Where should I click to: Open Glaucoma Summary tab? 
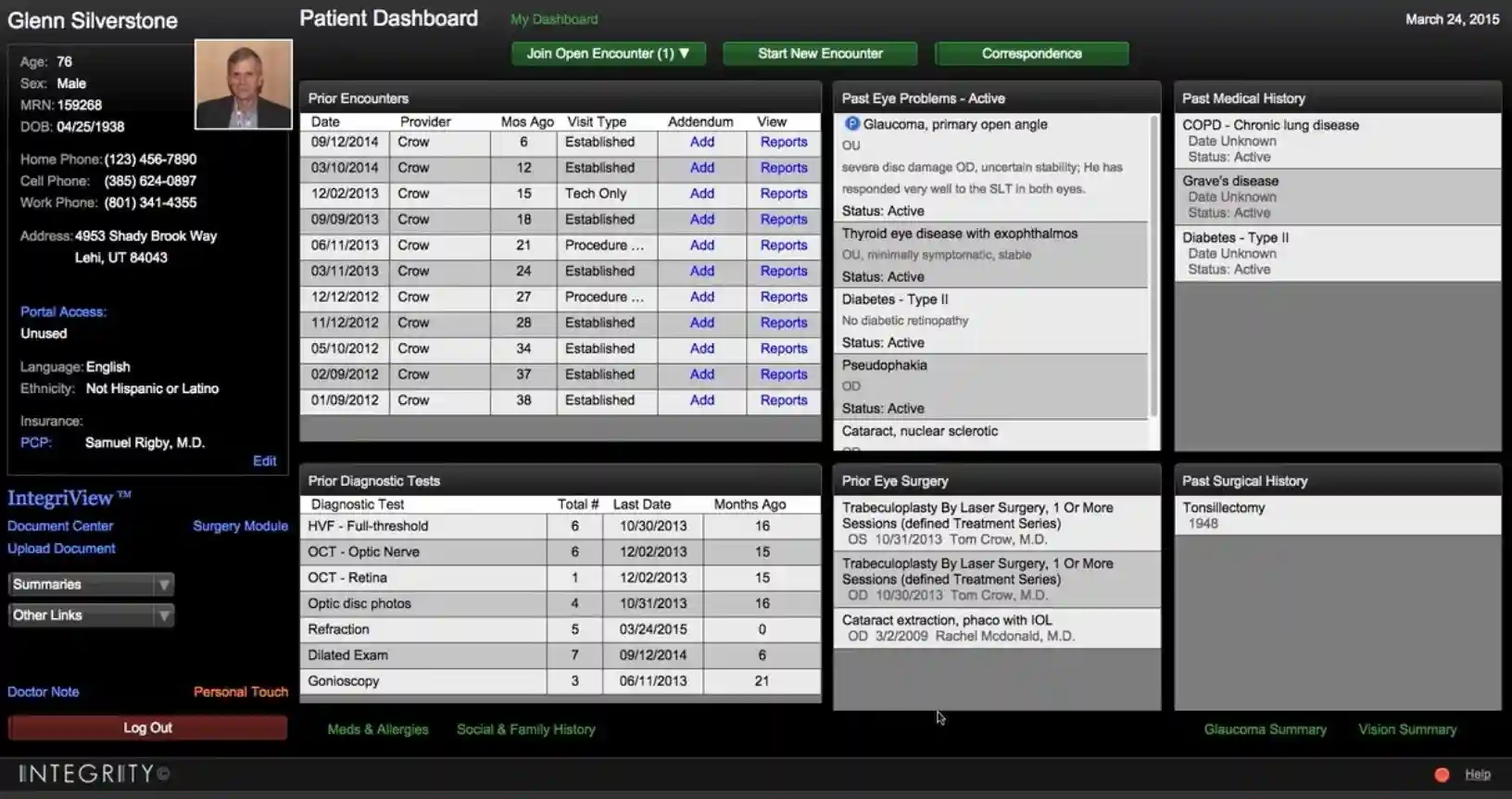click(x=1265, y=729)
